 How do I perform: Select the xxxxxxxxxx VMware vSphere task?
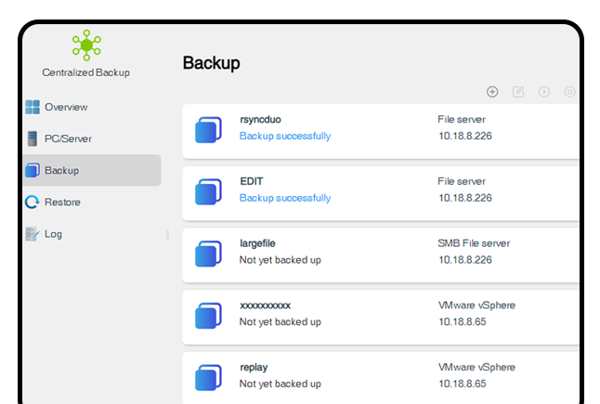pos(381,317)
